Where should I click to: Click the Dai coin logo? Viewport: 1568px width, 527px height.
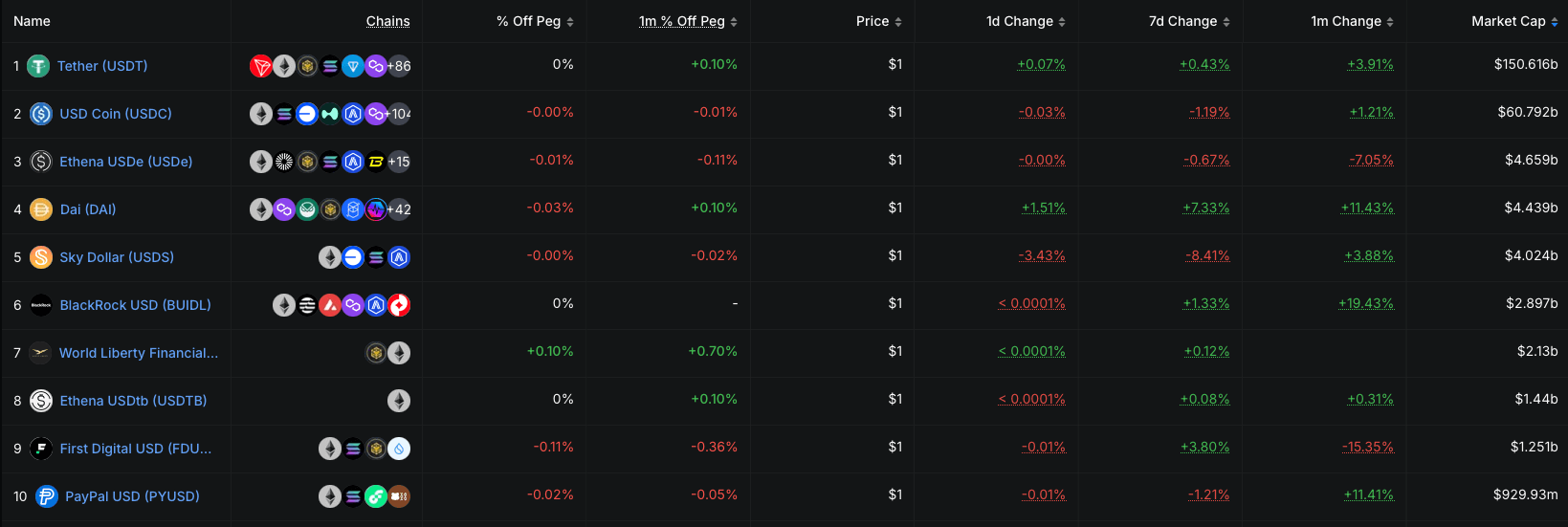click(41, 209)
